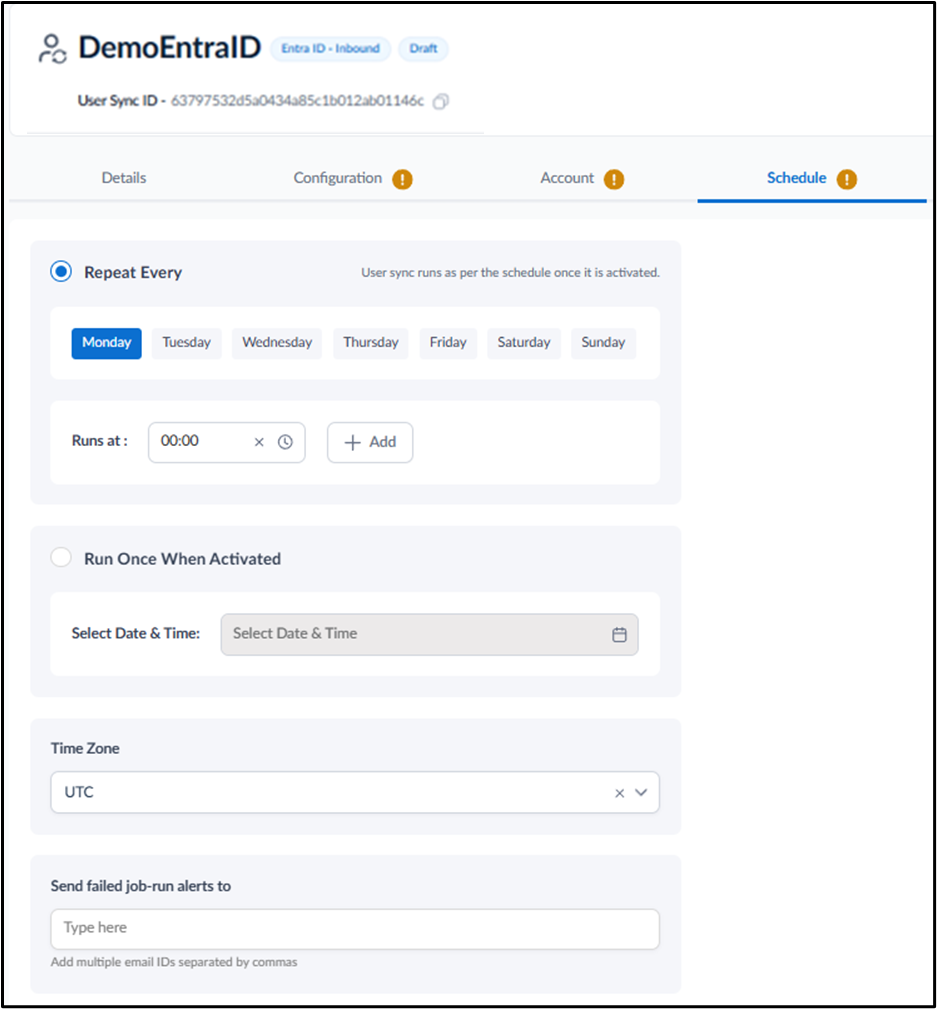The height and width of the screenshot is (1009, 937).
Task: Open the calendar date picker icon
Action: [x=619, y=634]
